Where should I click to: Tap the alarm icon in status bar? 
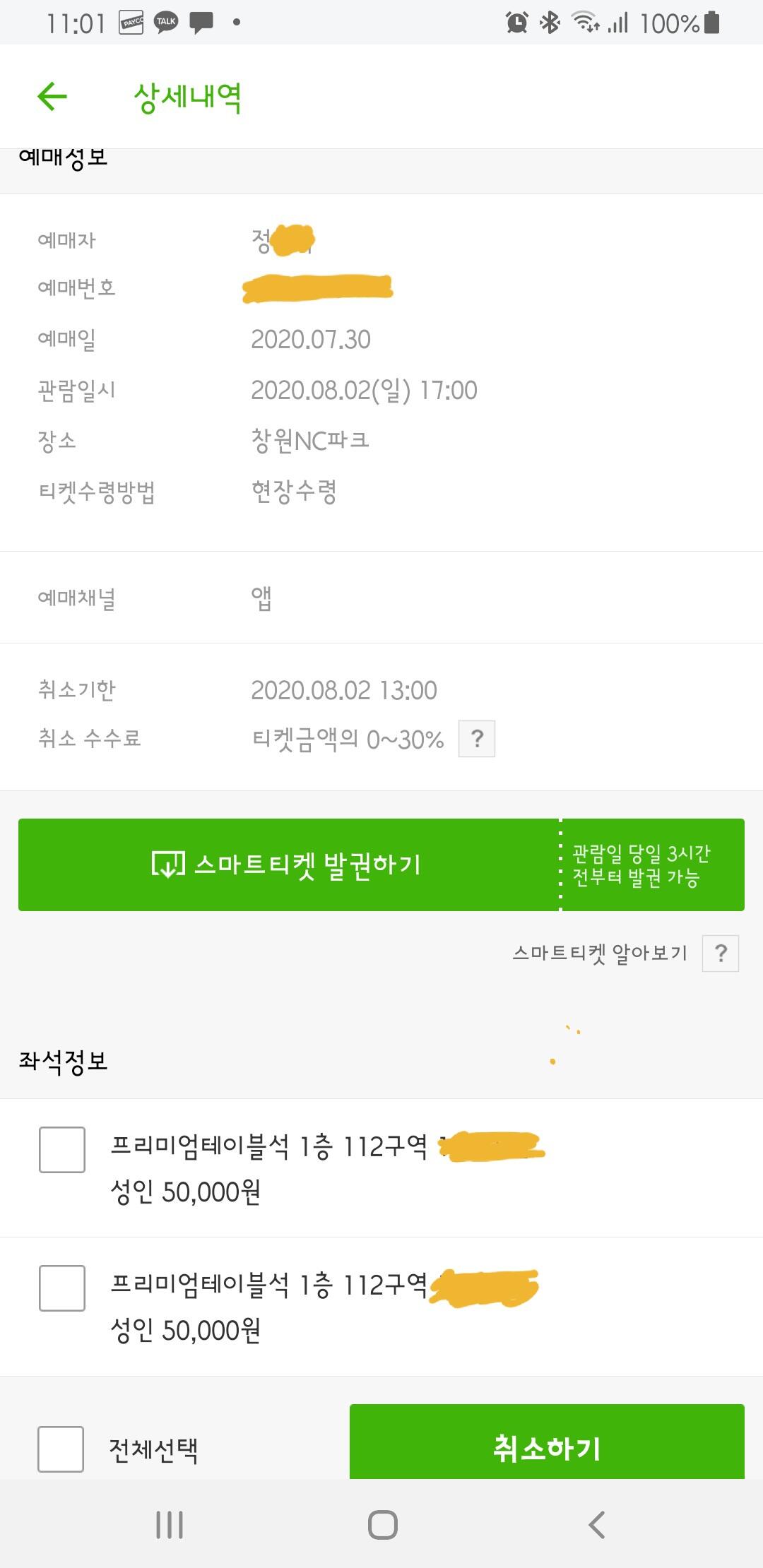tap(517, 23)
